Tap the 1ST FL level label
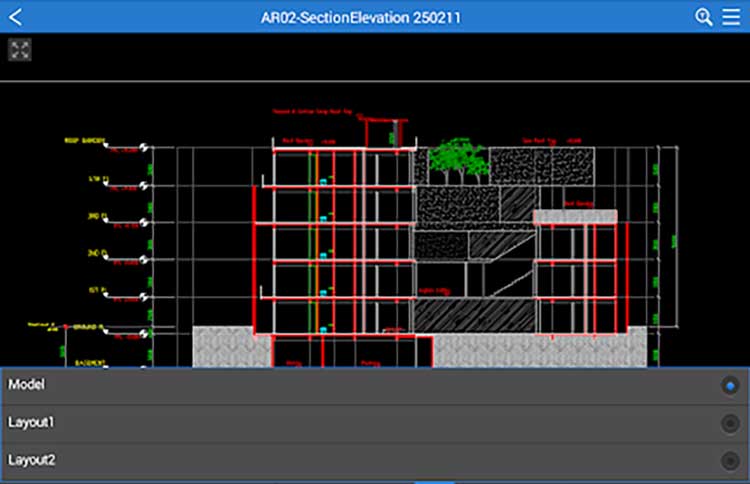The image size is (750, 484). [x=95, y=289]
